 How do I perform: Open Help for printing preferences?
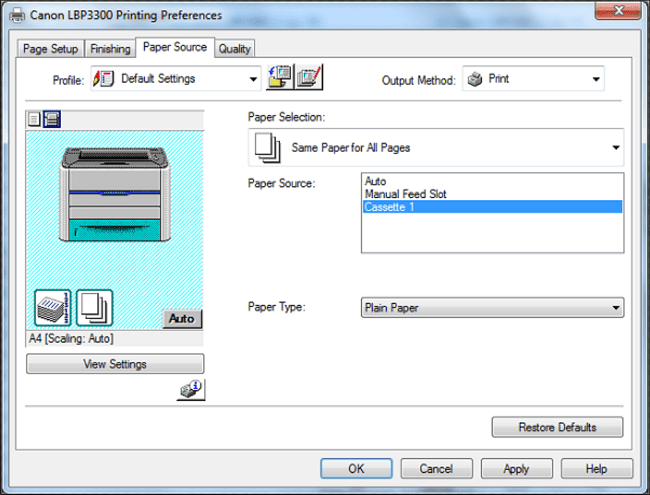(x=597, y=468)
